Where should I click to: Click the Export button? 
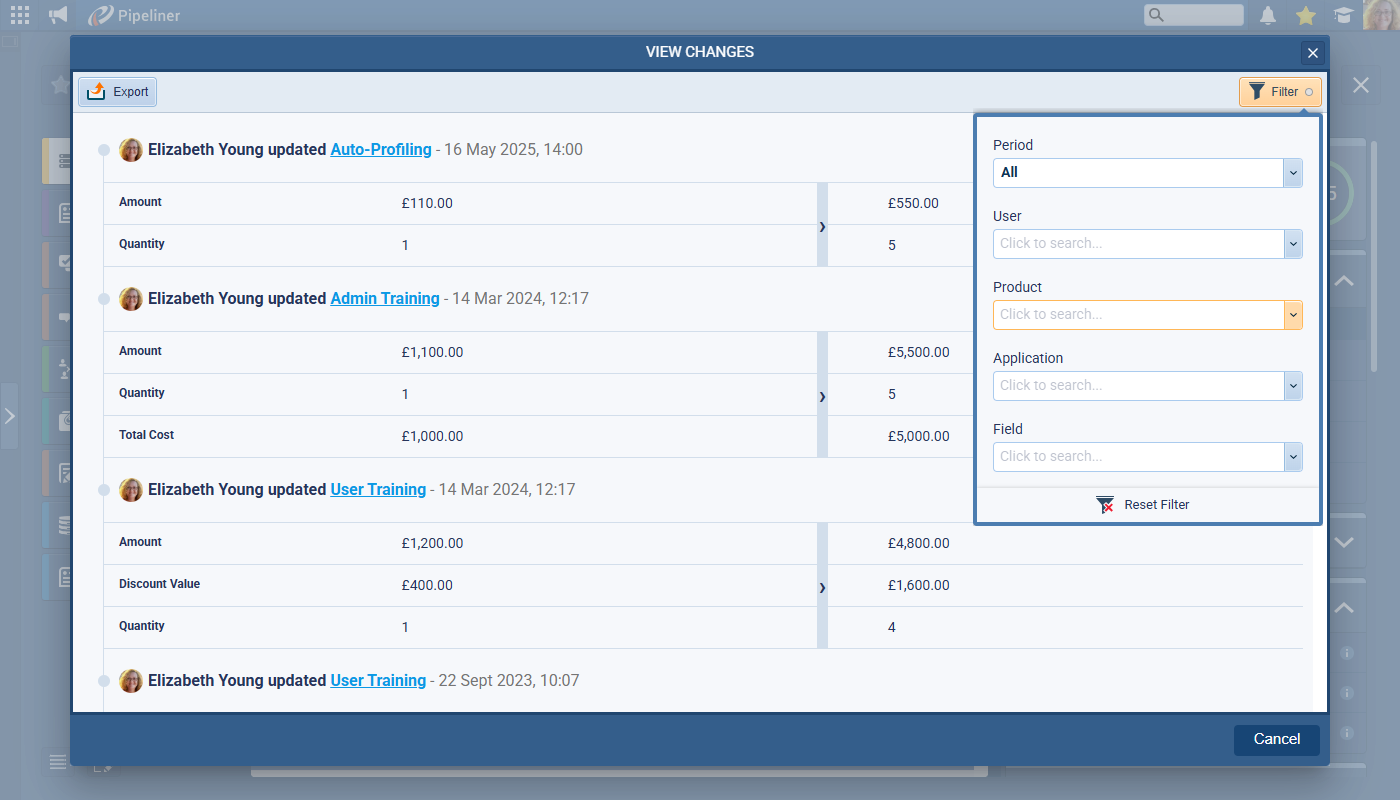coord(118,92)
